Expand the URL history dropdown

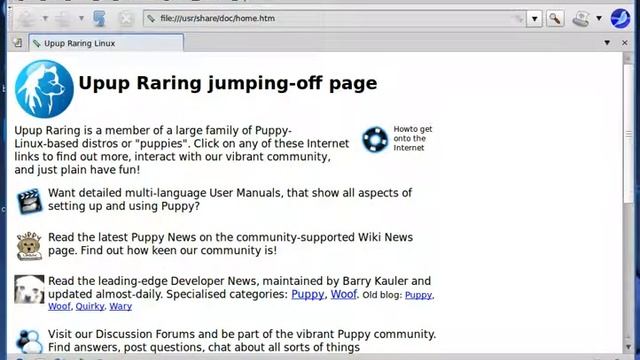tap(534, 18)
